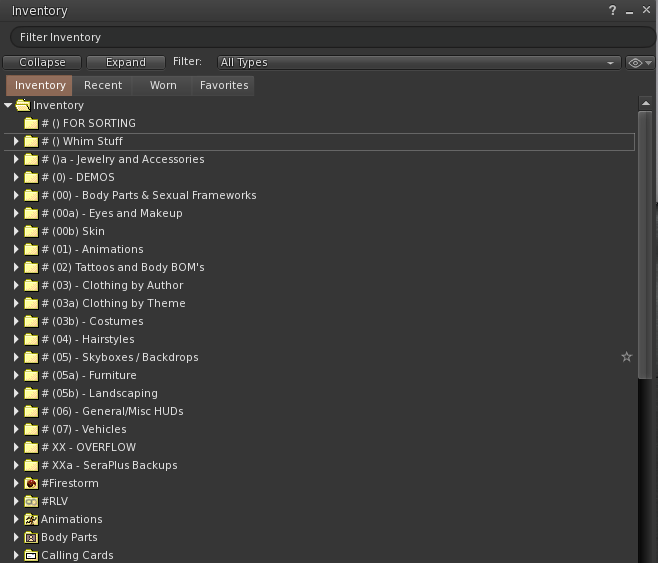Click the Body Parts system folder icon
The height and width of the screenshot is (563, 658).
point(31,537)
